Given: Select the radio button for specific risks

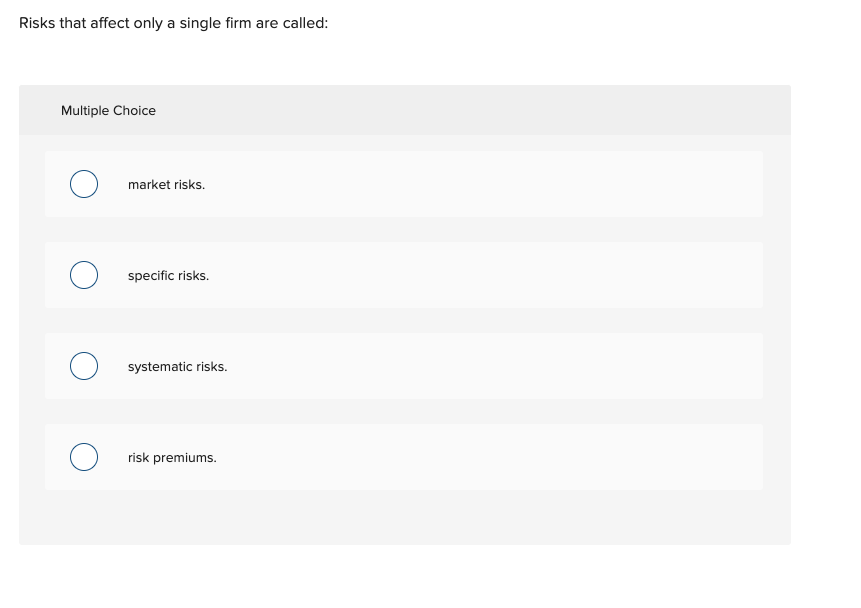Looking at the screenshot, I should (x=84, y=275).
